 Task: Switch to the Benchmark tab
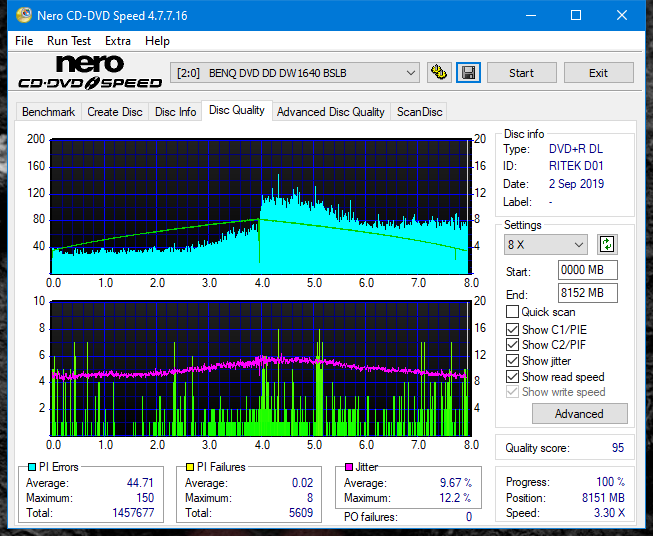click(x=49, y=112)
